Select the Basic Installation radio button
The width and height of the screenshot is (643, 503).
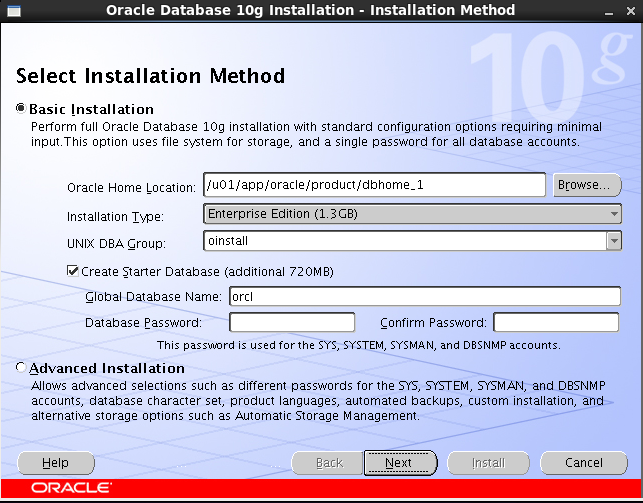coord(21,109)
